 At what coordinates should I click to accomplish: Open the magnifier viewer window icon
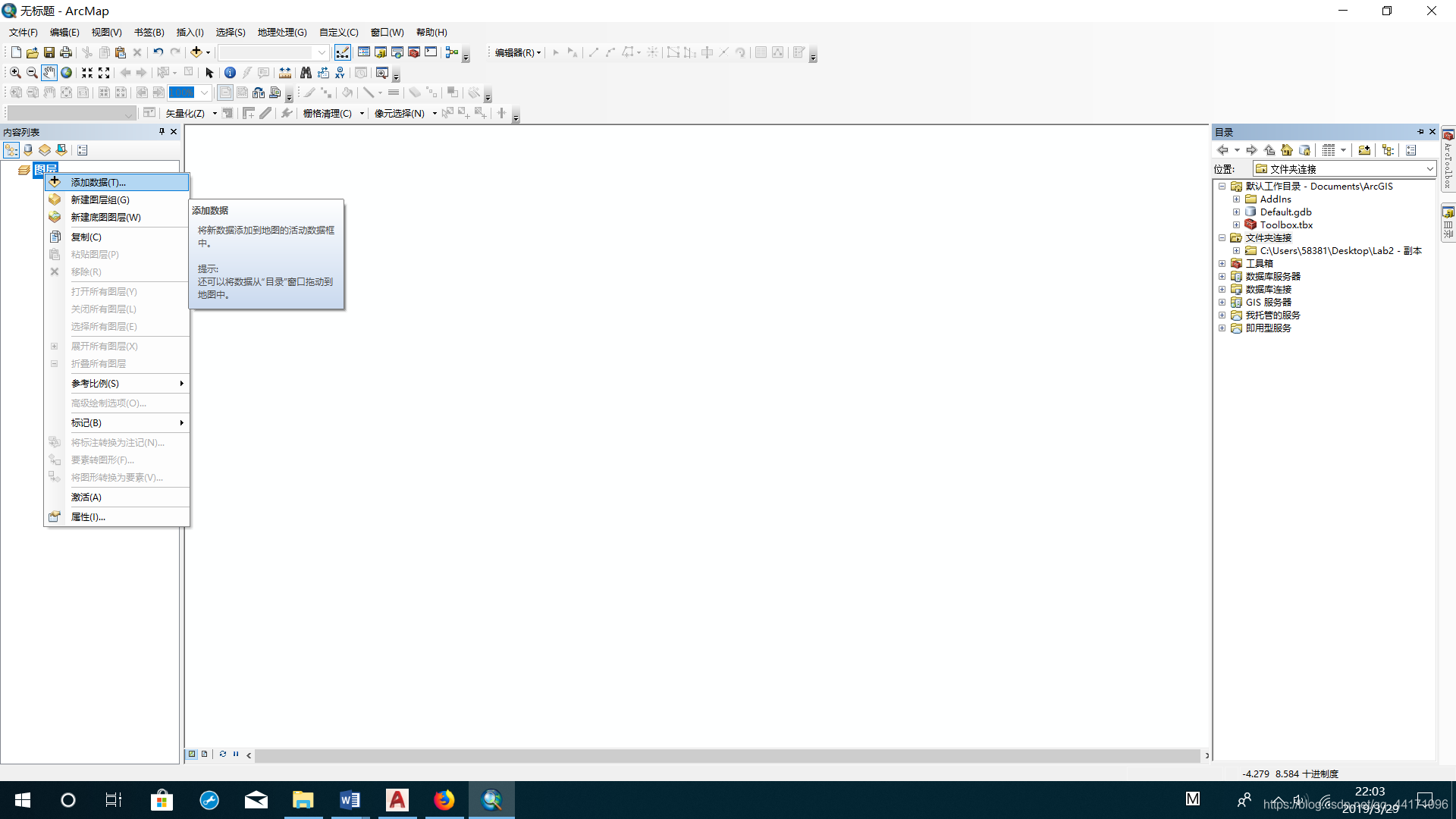pyautogui.click(x=382, y=73)
